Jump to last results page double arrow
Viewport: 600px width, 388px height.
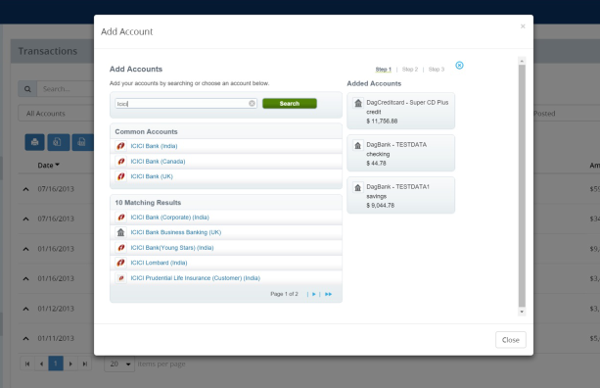(x=328, y=294)
